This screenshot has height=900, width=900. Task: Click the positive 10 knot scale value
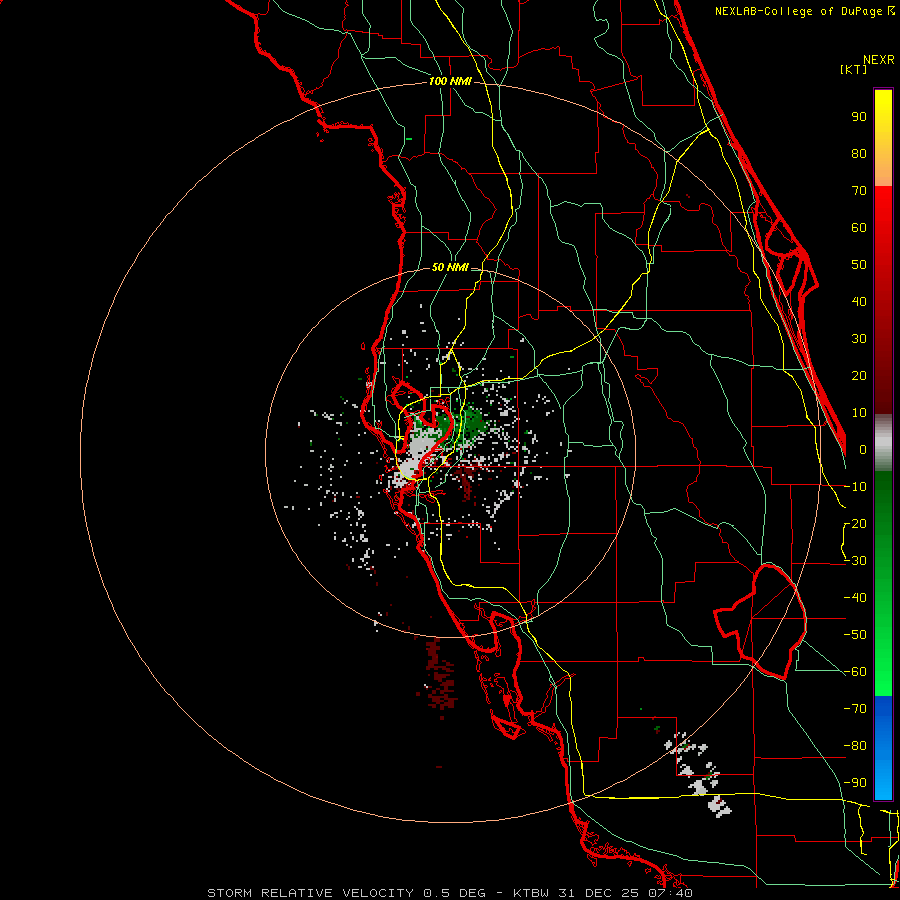[859, 413]
